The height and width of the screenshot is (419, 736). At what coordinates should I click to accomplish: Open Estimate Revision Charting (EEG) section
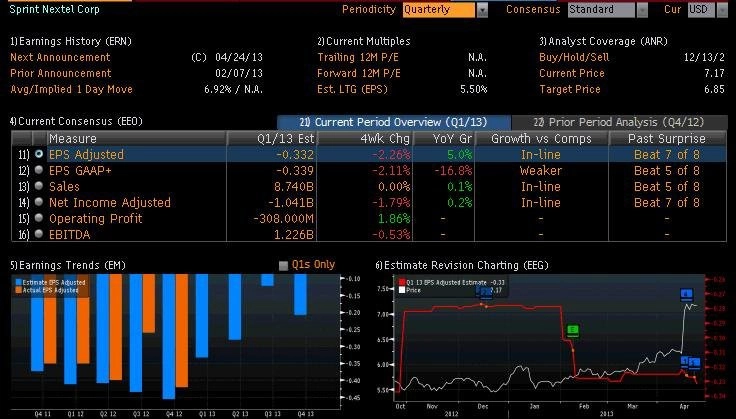(x=462, y=265)
